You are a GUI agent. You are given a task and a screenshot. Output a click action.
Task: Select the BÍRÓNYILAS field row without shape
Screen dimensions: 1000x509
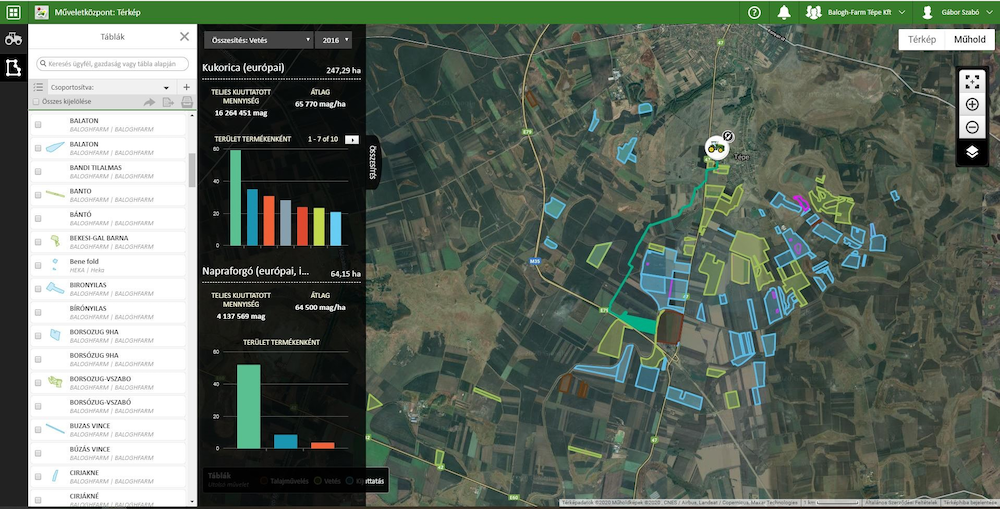click(108, 313)
